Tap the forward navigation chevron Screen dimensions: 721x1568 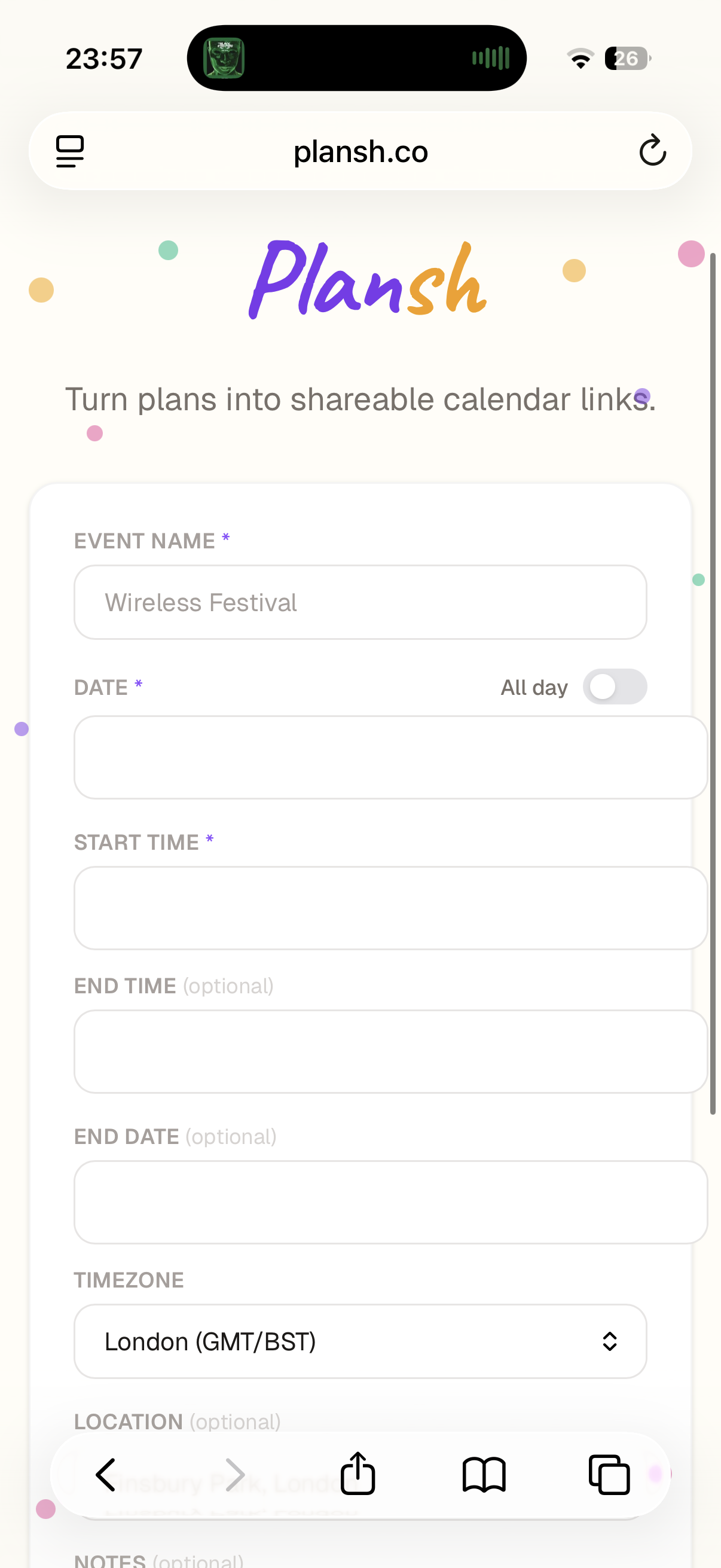coord(234,1474)
